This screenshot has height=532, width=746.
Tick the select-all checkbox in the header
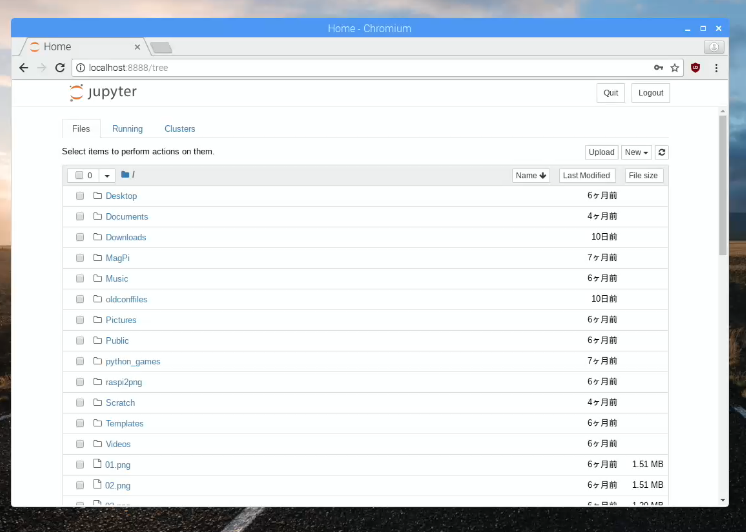pyautogui.click(x=79, y=175)
